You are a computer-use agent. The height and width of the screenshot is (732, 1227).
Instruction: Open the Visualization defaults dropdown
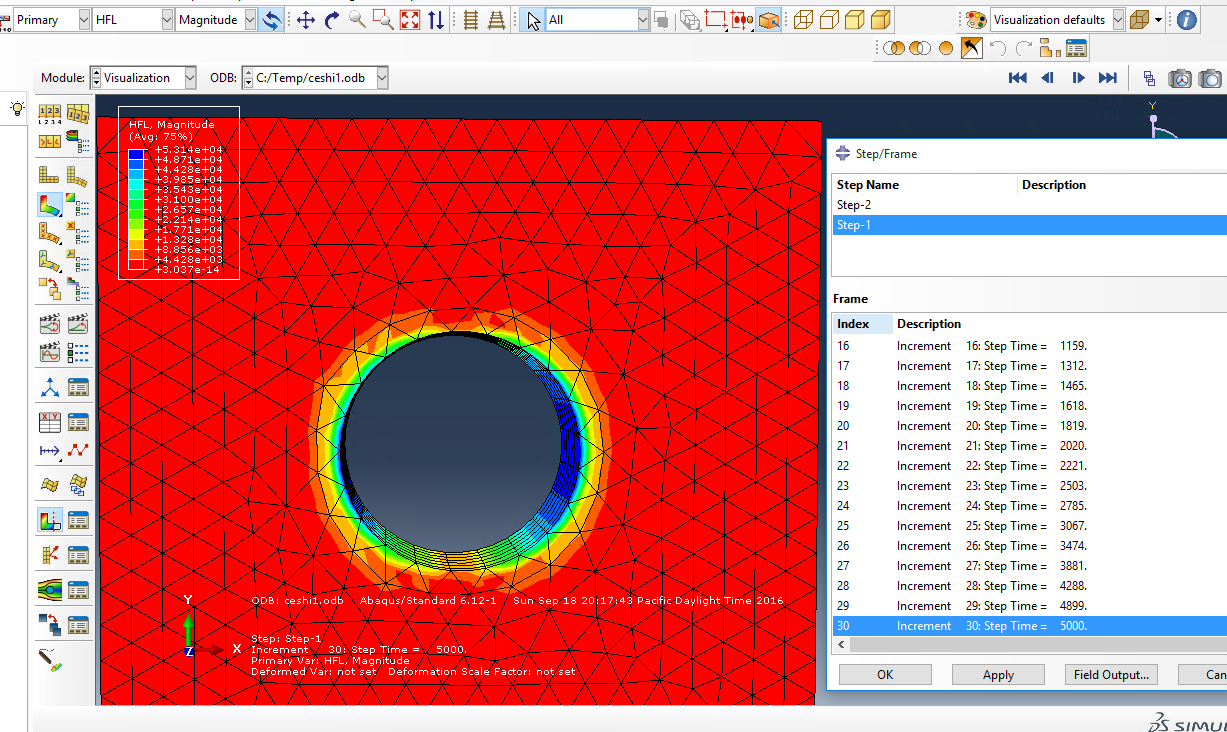tap(1118, 20)
